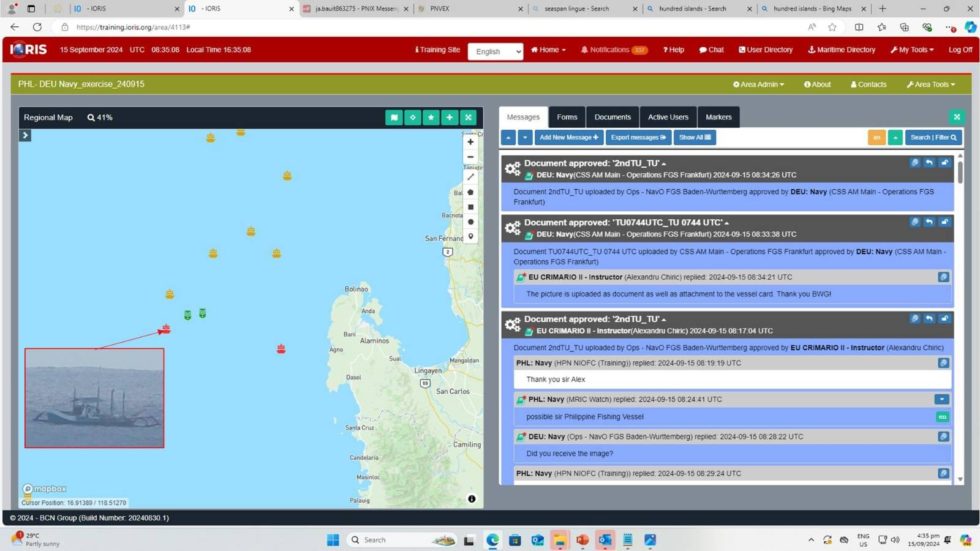Viewport: 980px width, 551px height.
Task: Zoom out on the regional map
Action: (x=470, y=157)
